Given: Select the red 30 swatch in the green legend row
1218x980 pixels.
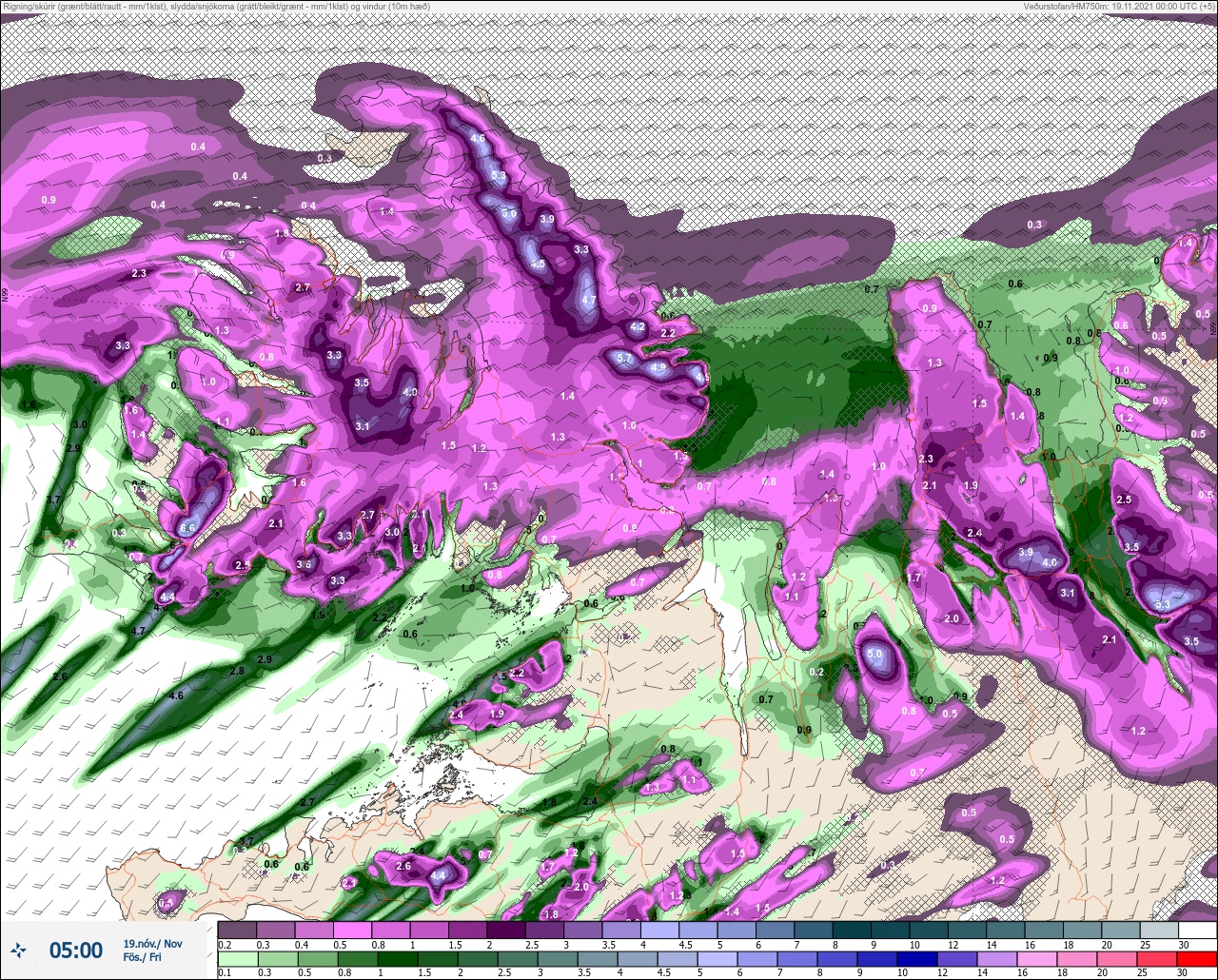Looking at the screenshot, I should (x=1197, y=959).
